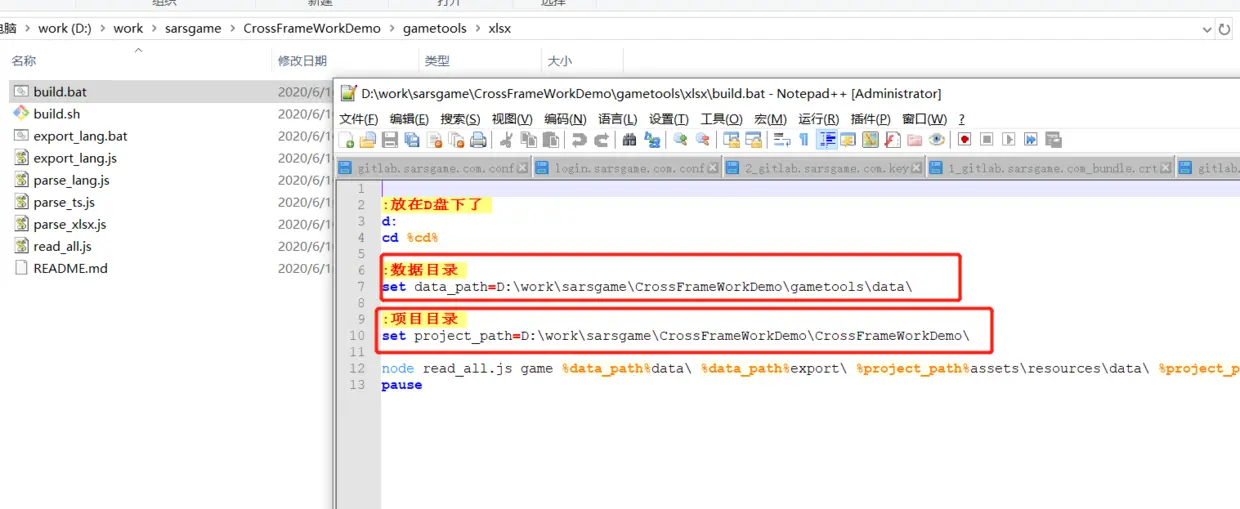Click Explorer refresh button
This screenshot has height=509, width=1240.
click(x=1225, y=29)
